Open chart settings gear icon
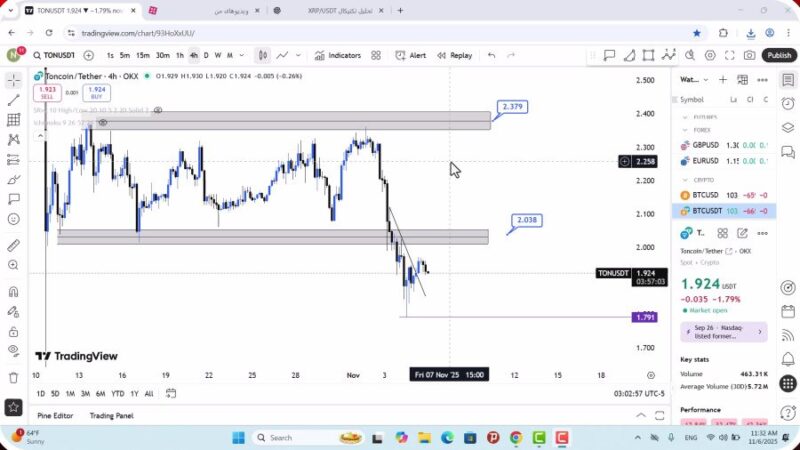Image resolution: width=800 pixels, height=450 pixels. (x=711, y=56)
